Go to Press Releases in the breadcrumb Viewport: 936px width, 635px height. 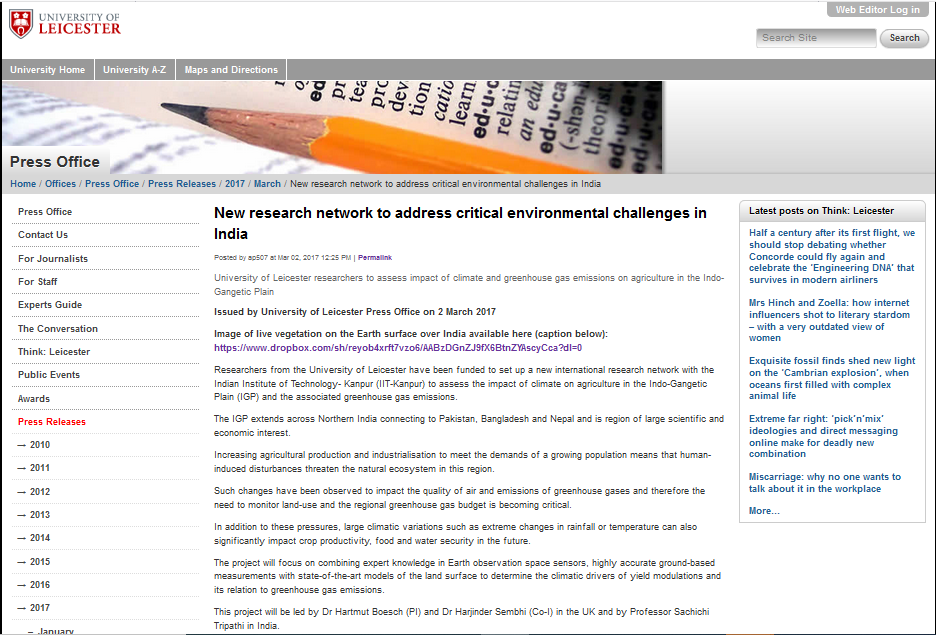pyautogui.click(x=182, y=184)
